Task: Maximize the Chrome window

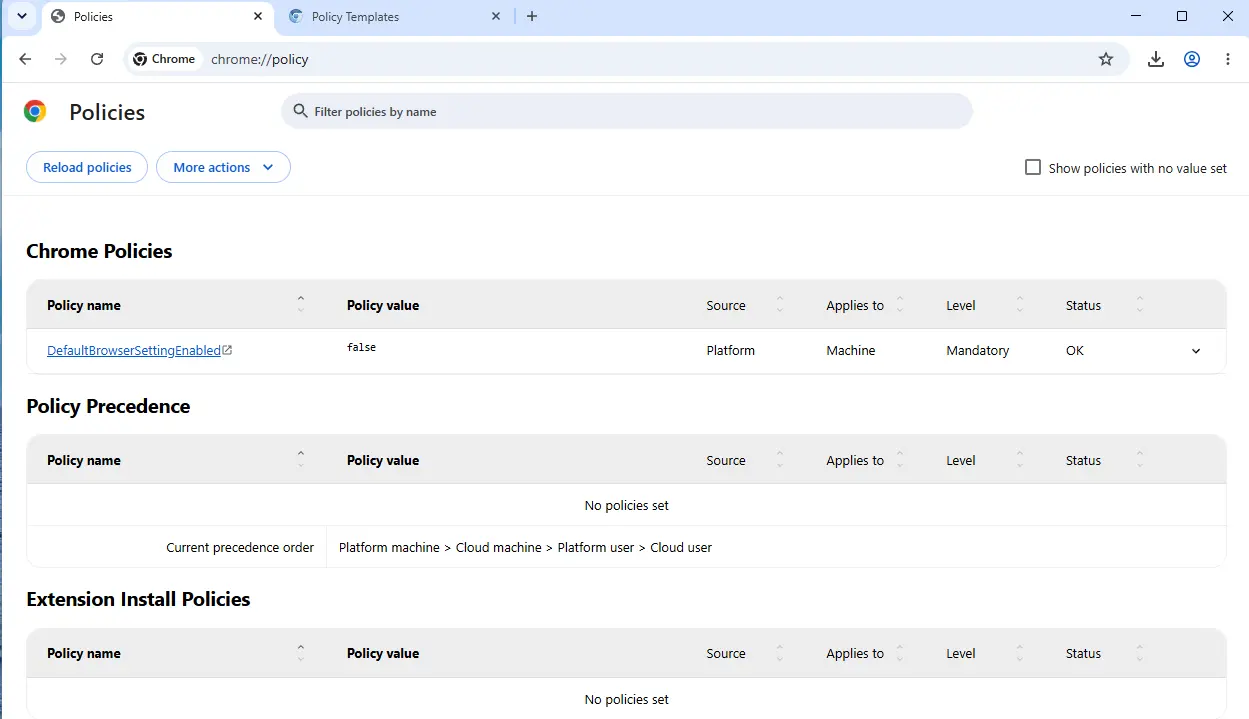Action: click(x=1182, y=16)
